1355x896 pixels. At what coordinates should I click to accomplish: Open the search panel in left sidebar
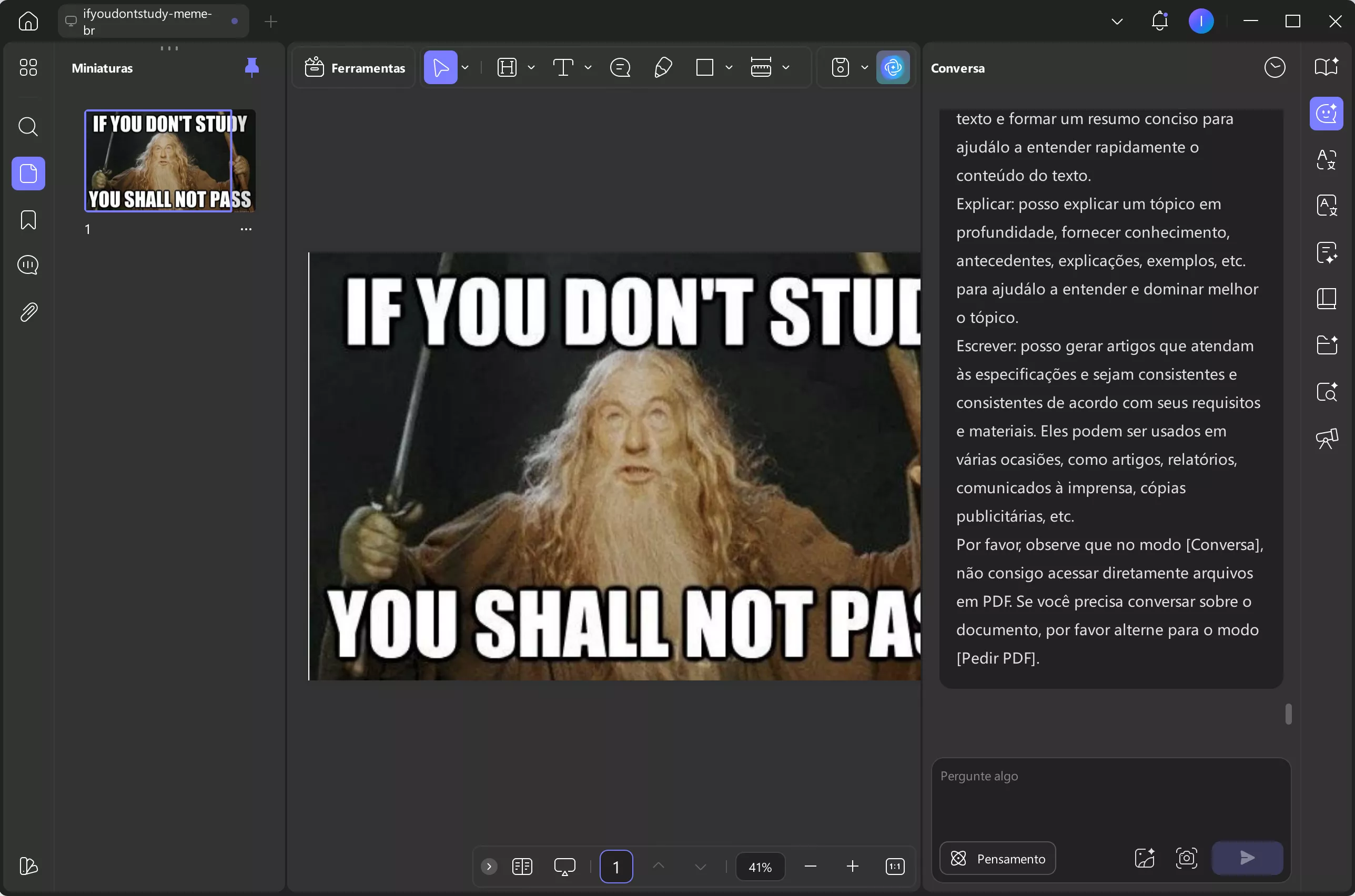28,126
